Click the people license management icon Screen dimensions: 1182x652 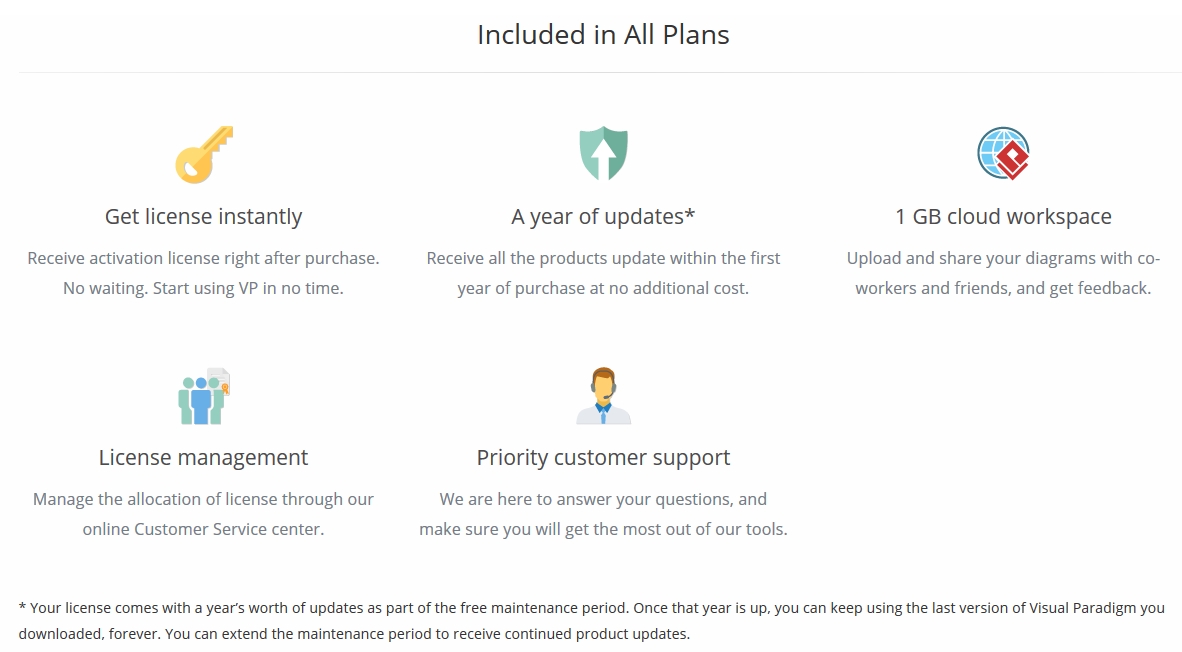coord(204,396)
